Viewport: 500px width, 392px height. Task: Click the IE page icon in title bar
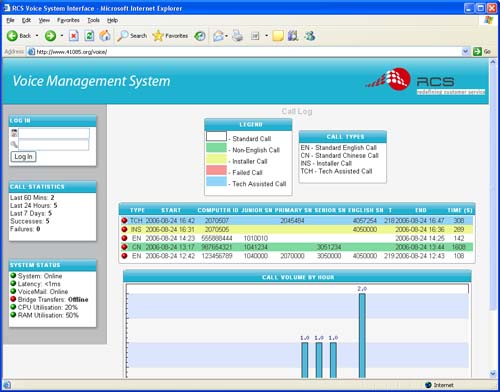6,8
